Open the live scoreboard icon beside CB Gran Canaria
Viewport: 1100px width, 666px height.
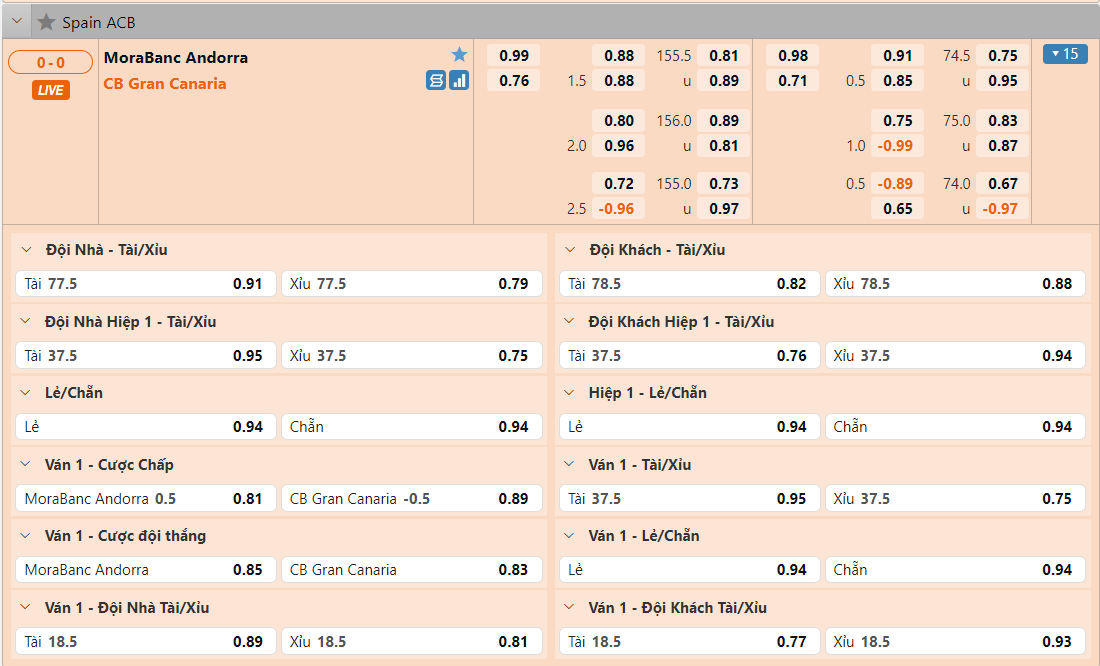point(436,81)
